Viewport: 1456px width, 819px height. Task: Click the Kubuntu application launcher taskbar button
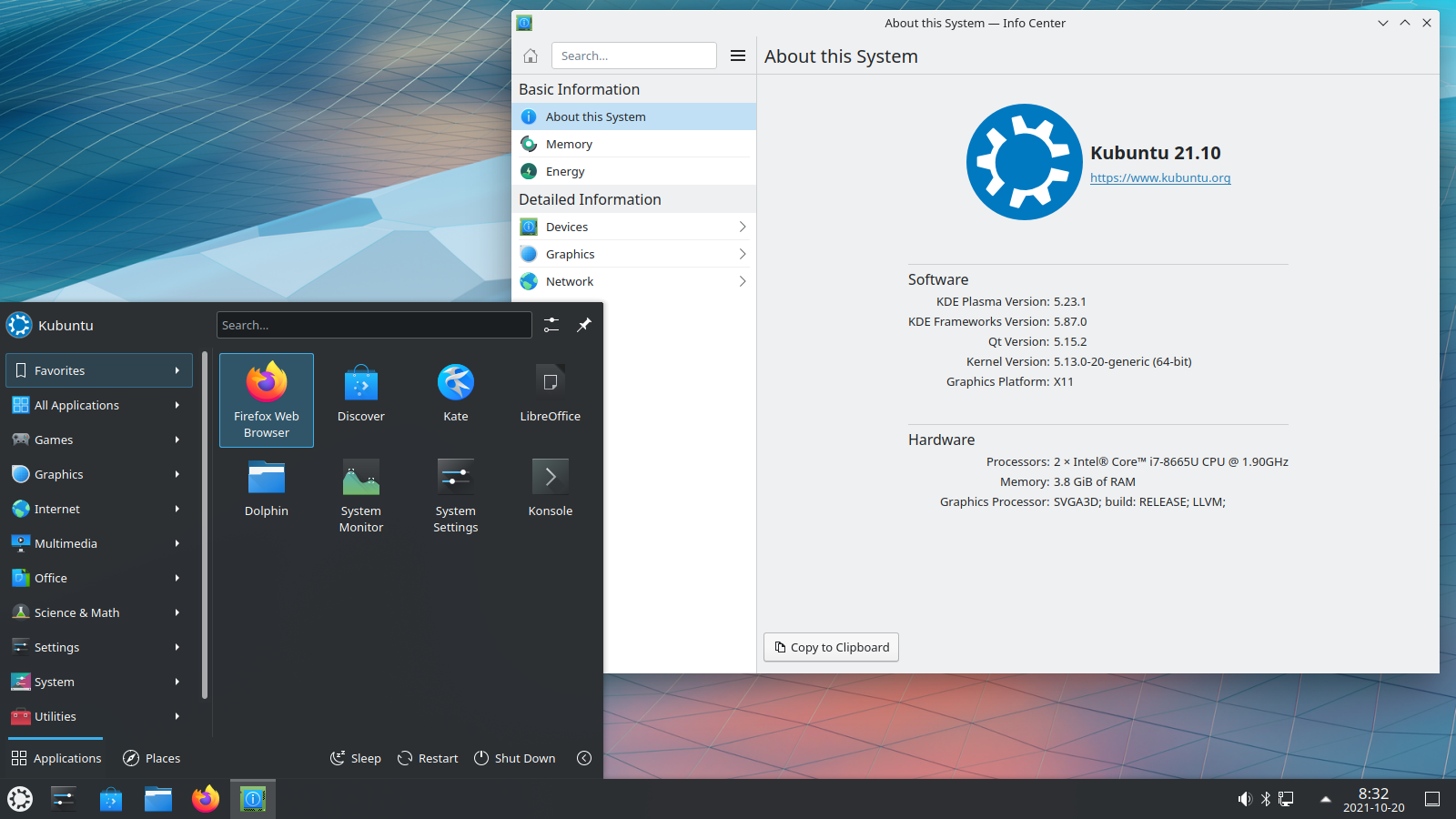[x=20, y=799]
